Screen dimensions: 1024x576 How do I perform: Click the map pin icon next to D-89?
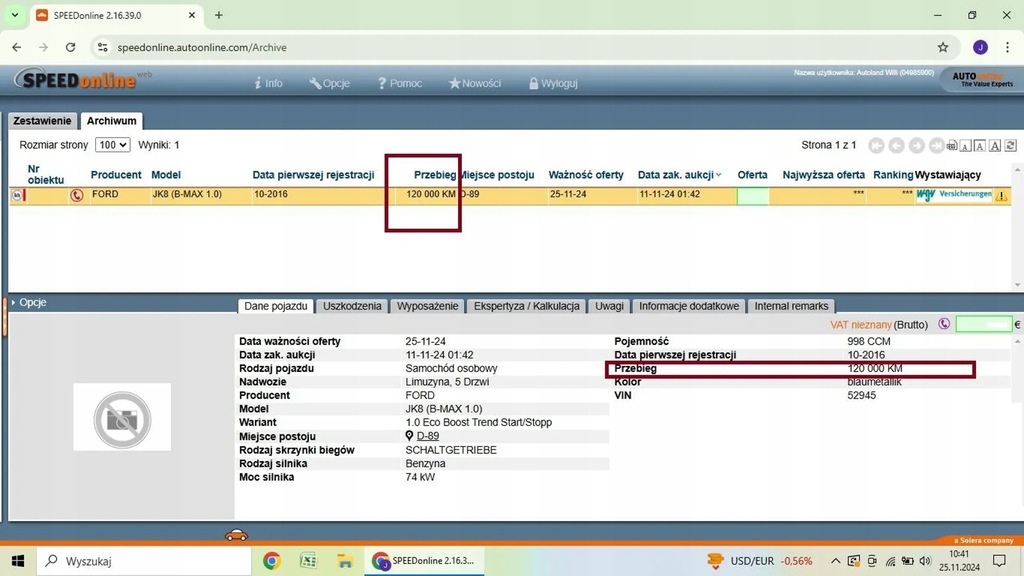[410, 436]
